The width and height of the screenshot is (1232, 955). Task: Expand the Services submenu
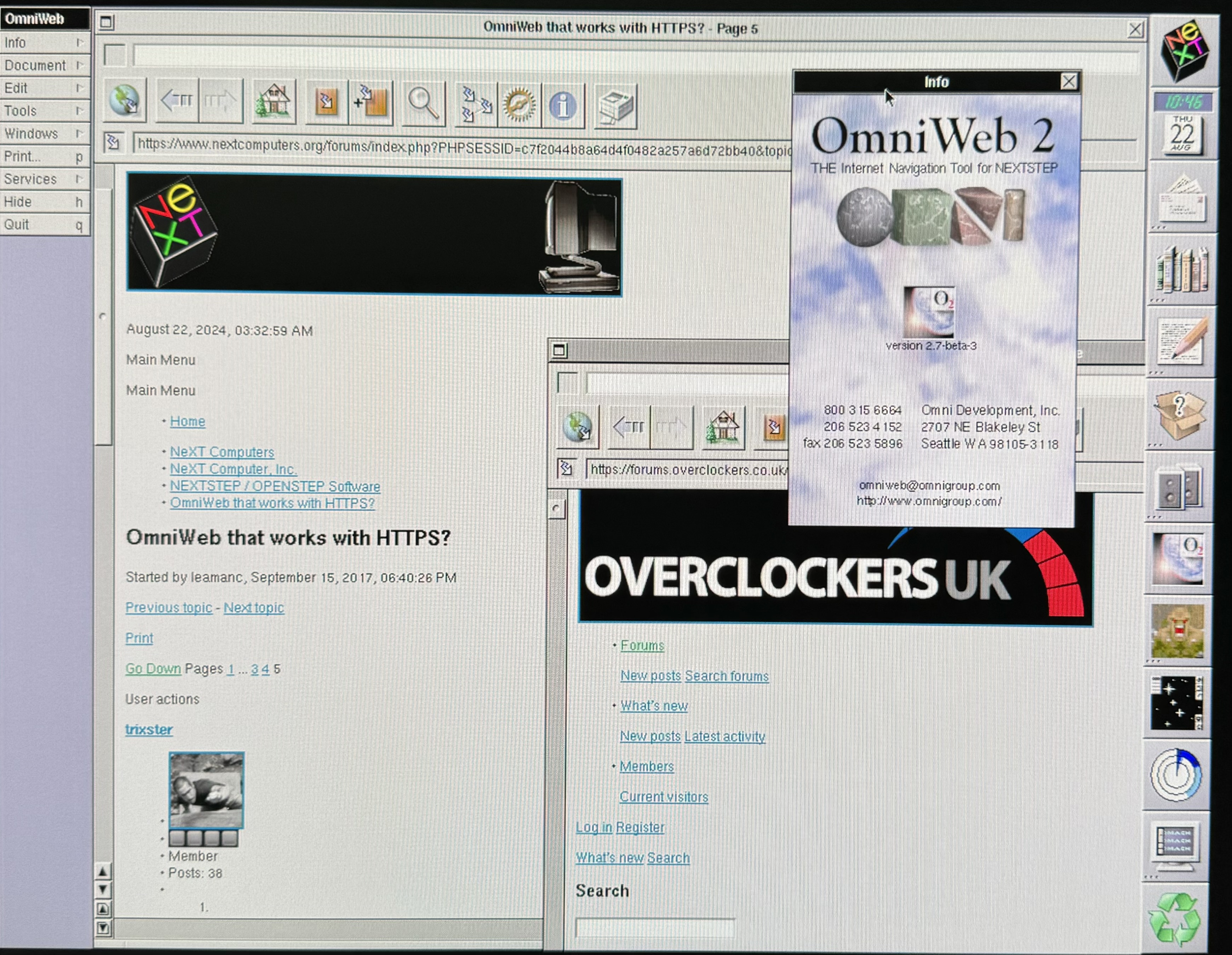point(45,179)
